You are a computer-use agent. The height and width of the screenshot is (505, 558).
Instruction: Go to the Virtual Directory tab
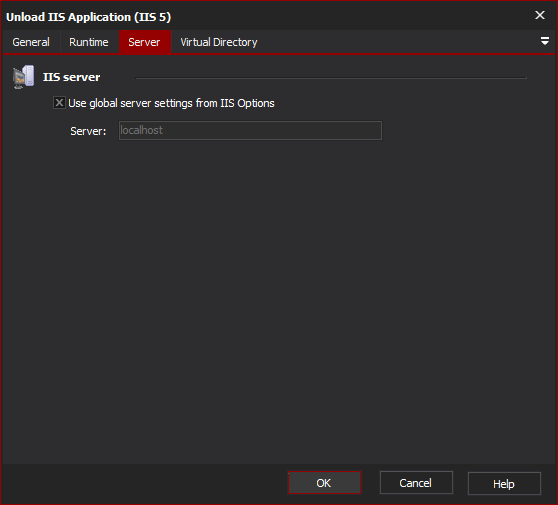(x=219, y=42)
